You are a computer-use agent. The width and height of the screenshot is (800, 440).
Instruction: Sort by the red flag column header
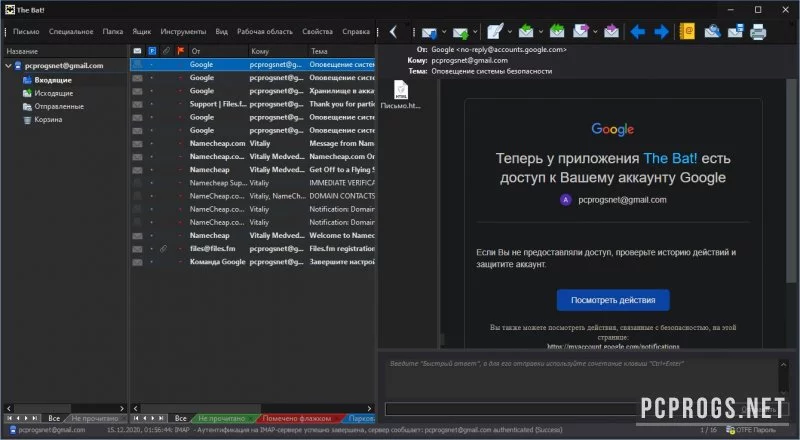click(x=180, y=51)
